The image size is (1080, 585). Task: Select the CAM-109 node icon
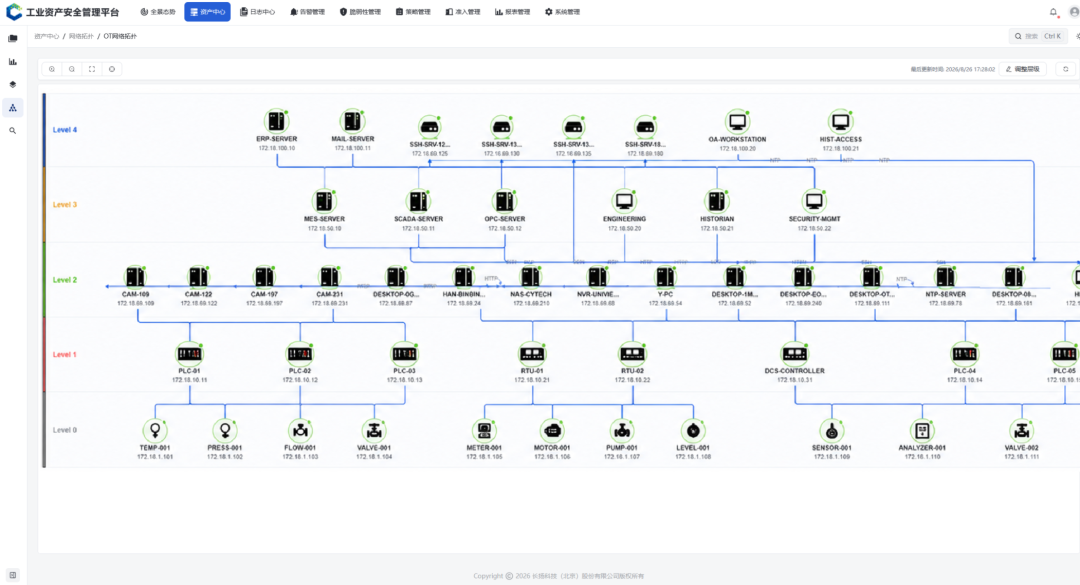[135, 277]
